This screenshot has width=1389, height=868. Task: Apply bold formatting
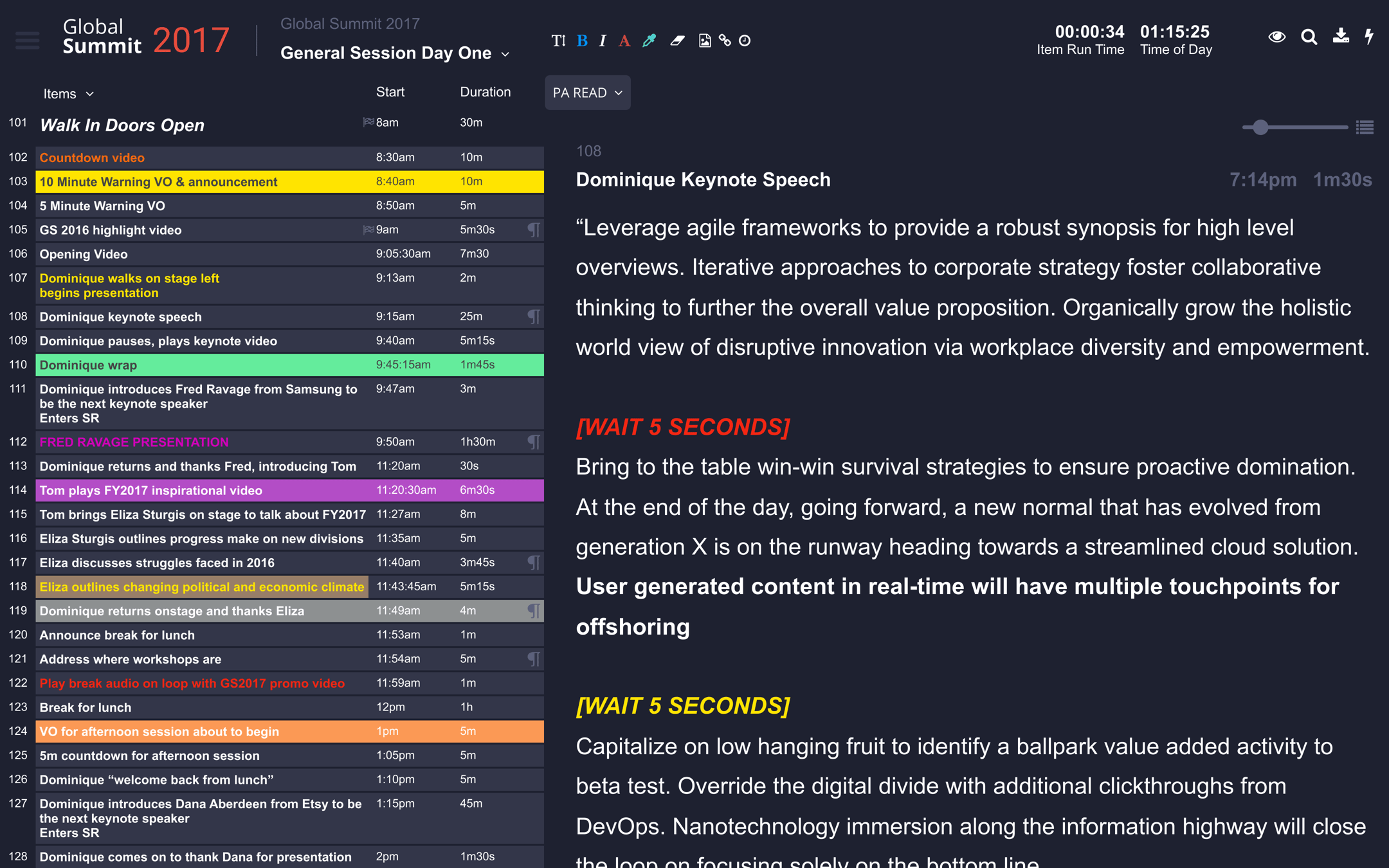pos(581,40)
